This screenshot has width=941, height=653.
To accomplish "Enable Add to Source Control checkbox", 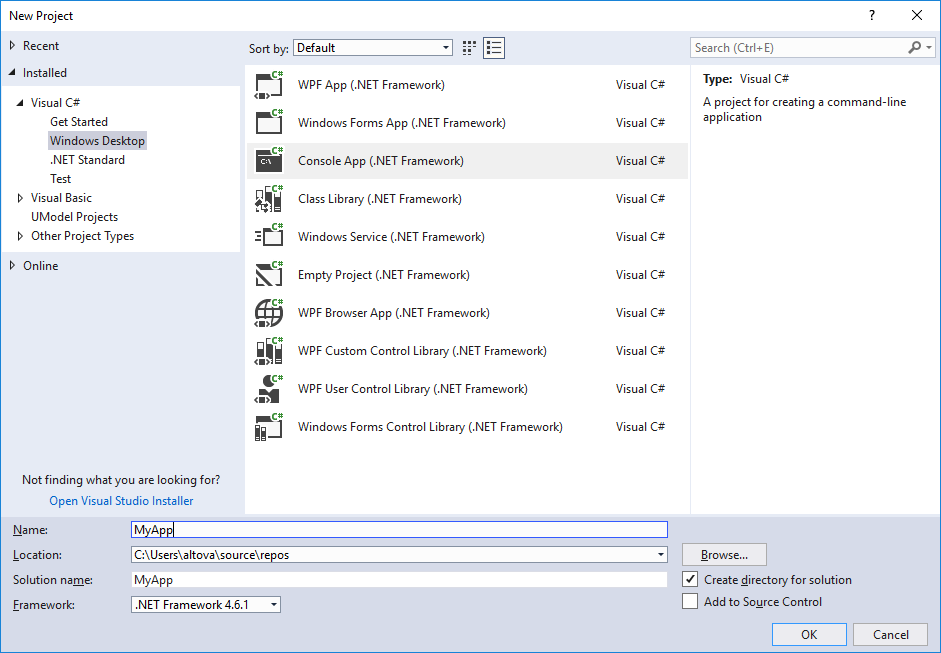I will 690,602.
